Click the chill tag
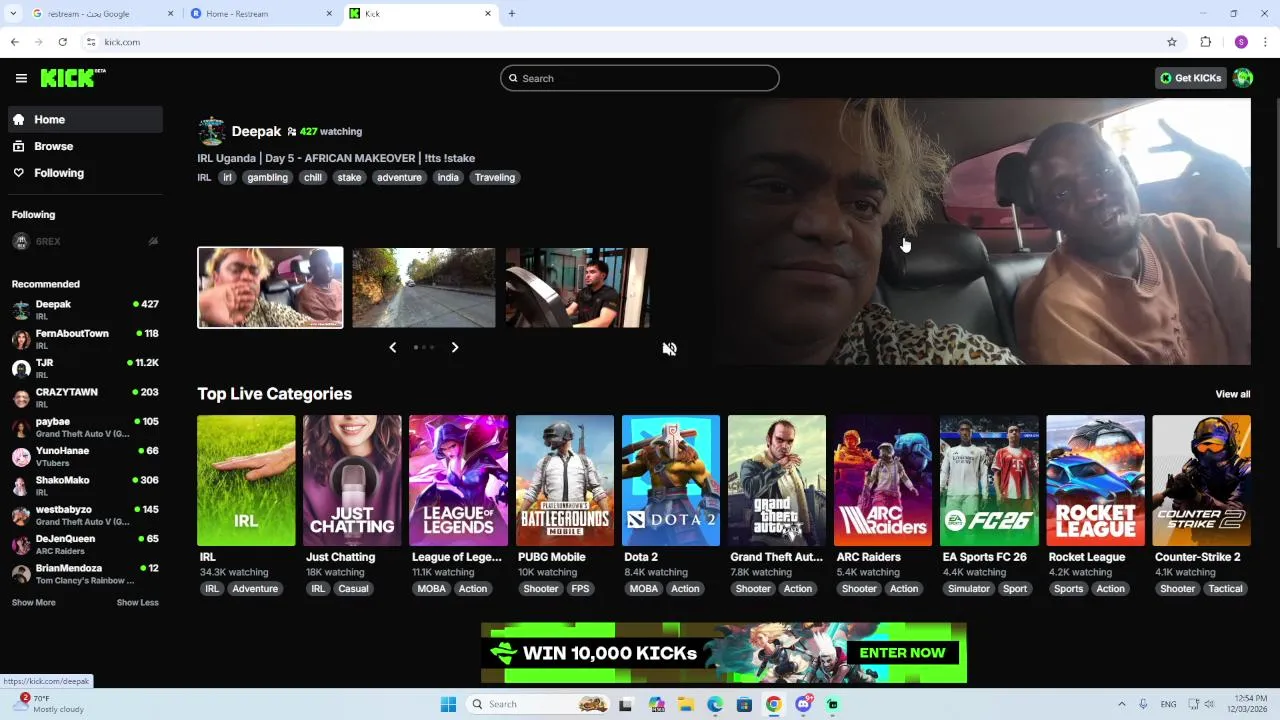Screen dimensions: 1280x720 (313, 177)
